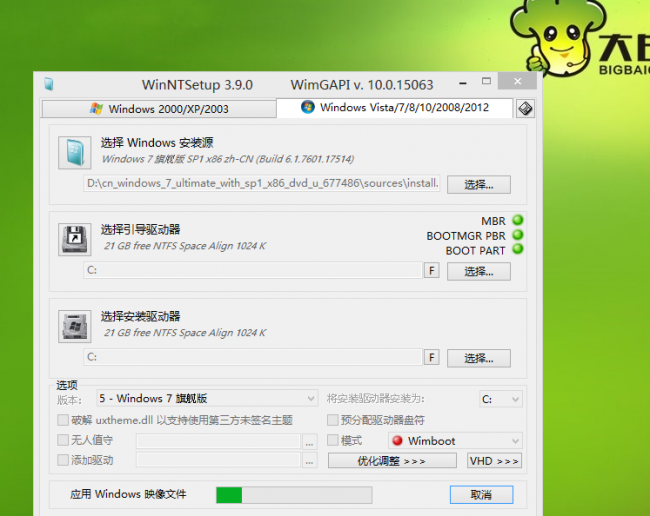
Task: Open the 版本 edition dropdown (Windows 7 旗舰版)
Action: pos(207,398)
